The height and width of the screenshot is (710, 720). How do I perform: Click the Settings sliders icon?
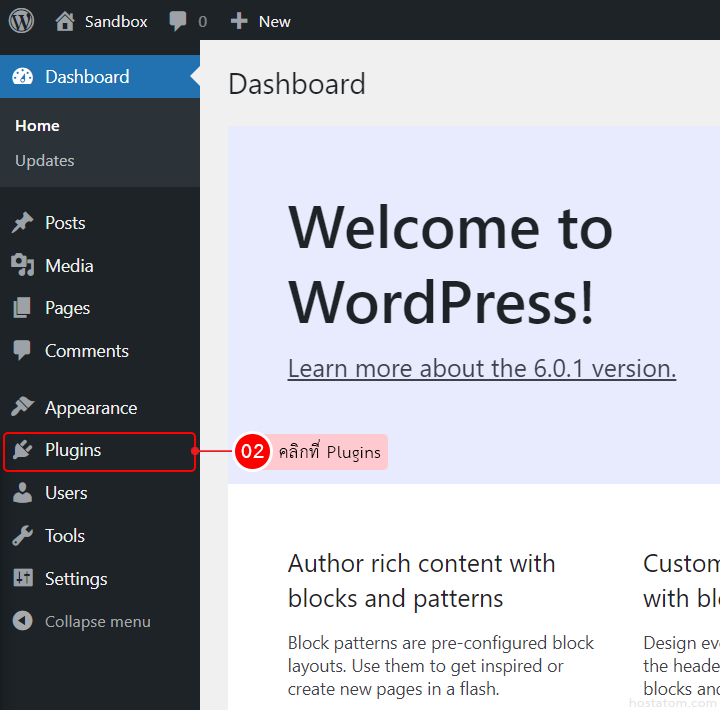pyautogui.click(x=22, y=579)
